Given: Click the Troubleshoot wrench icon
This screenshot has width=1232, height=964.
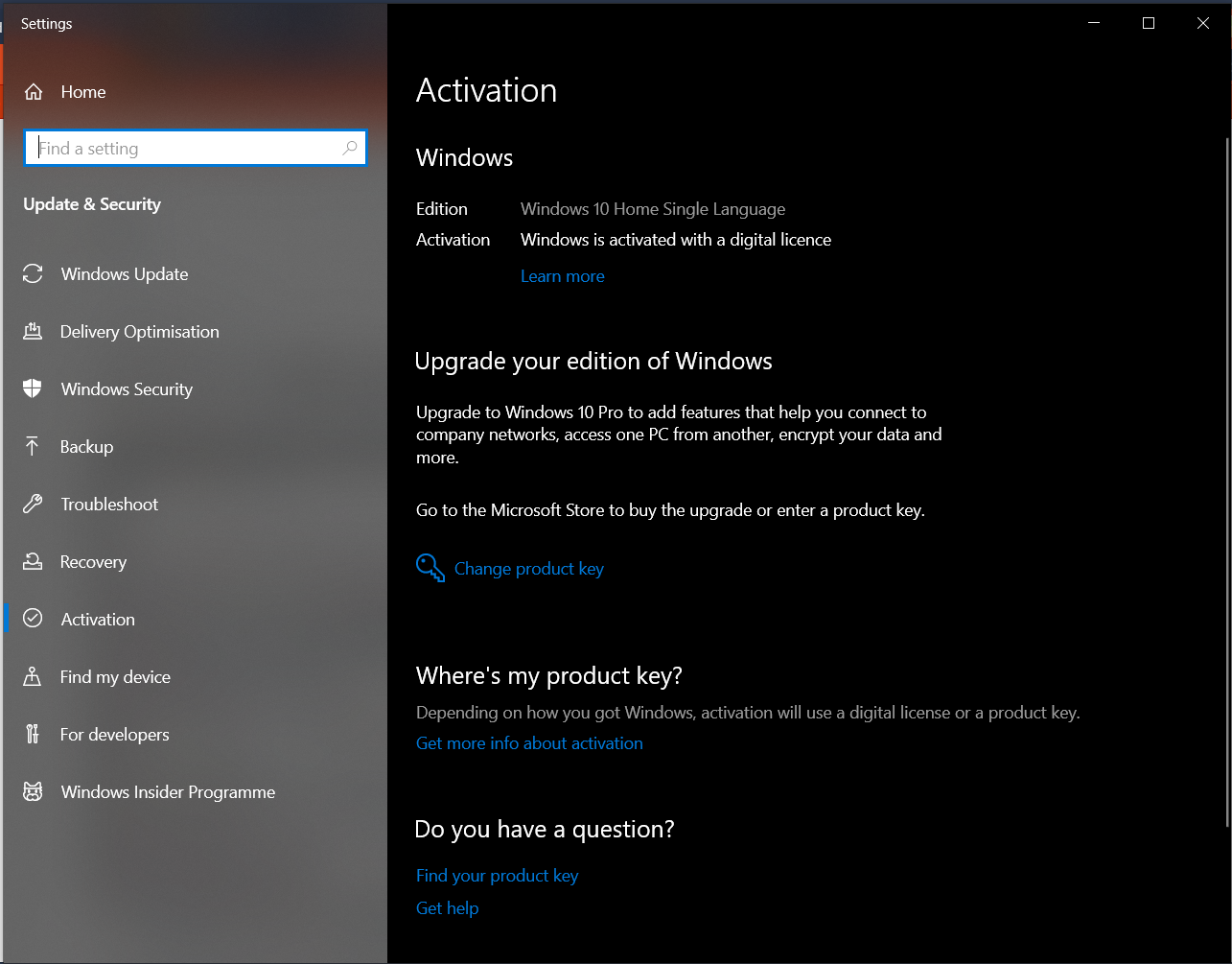Looking at the screenshot, I should click(33, 505).
